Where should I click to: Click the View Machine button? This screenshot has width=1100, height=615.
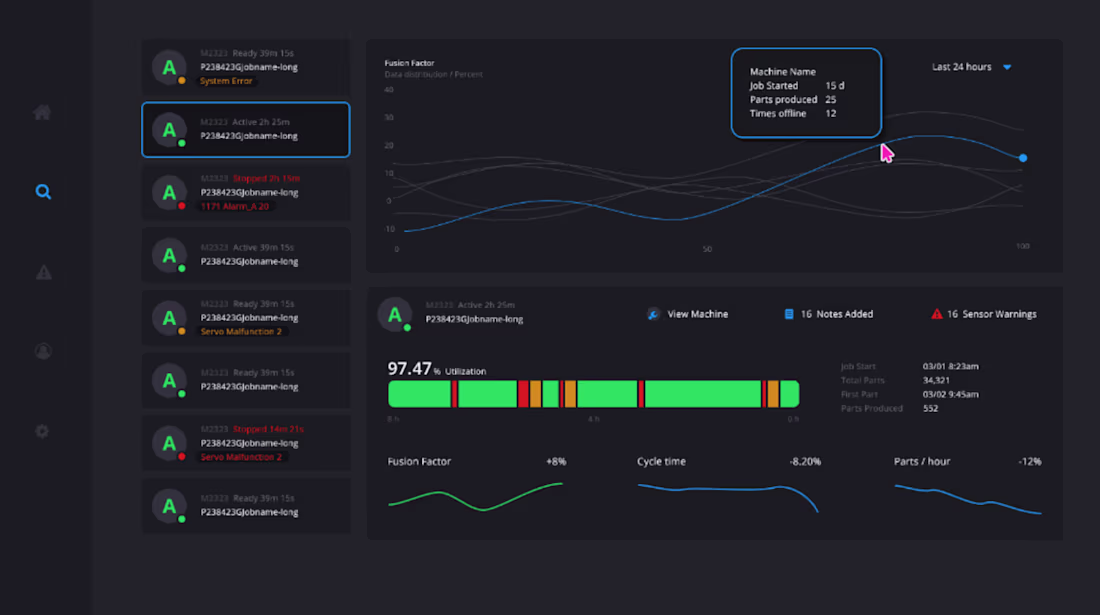(686, 313)
